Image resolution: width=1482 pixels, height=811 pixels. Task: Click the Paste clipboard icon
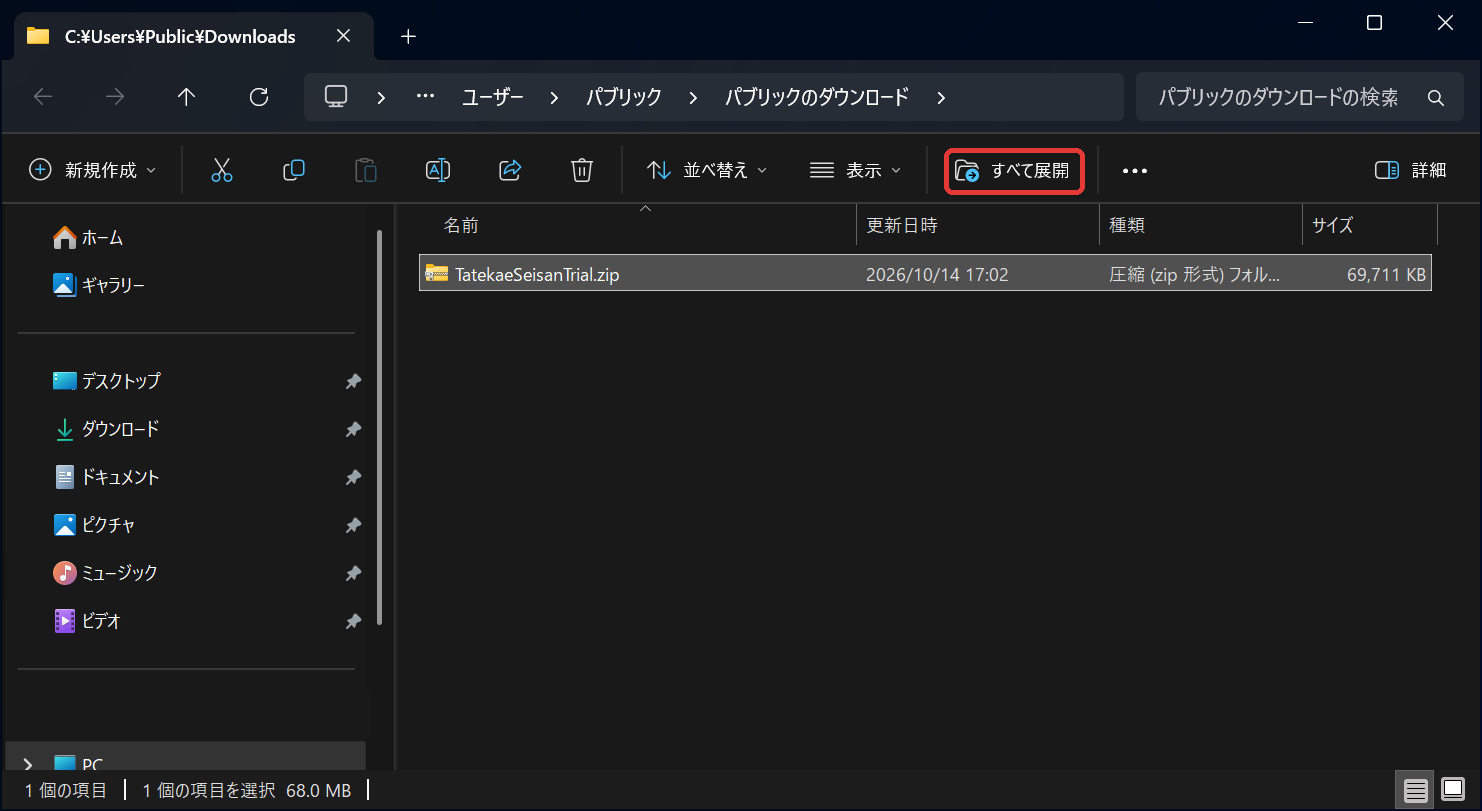[x=366, y=170]
